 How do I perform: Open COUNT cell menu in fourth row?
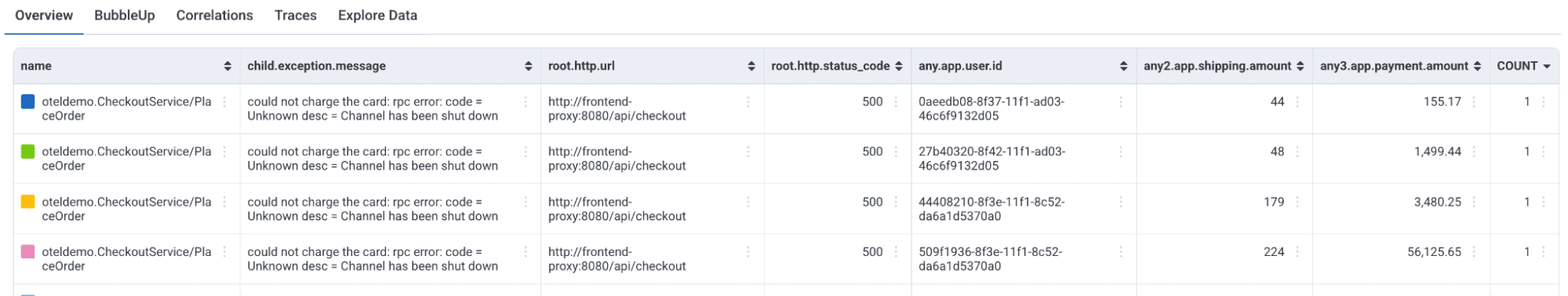click(x=1544, y=253)
